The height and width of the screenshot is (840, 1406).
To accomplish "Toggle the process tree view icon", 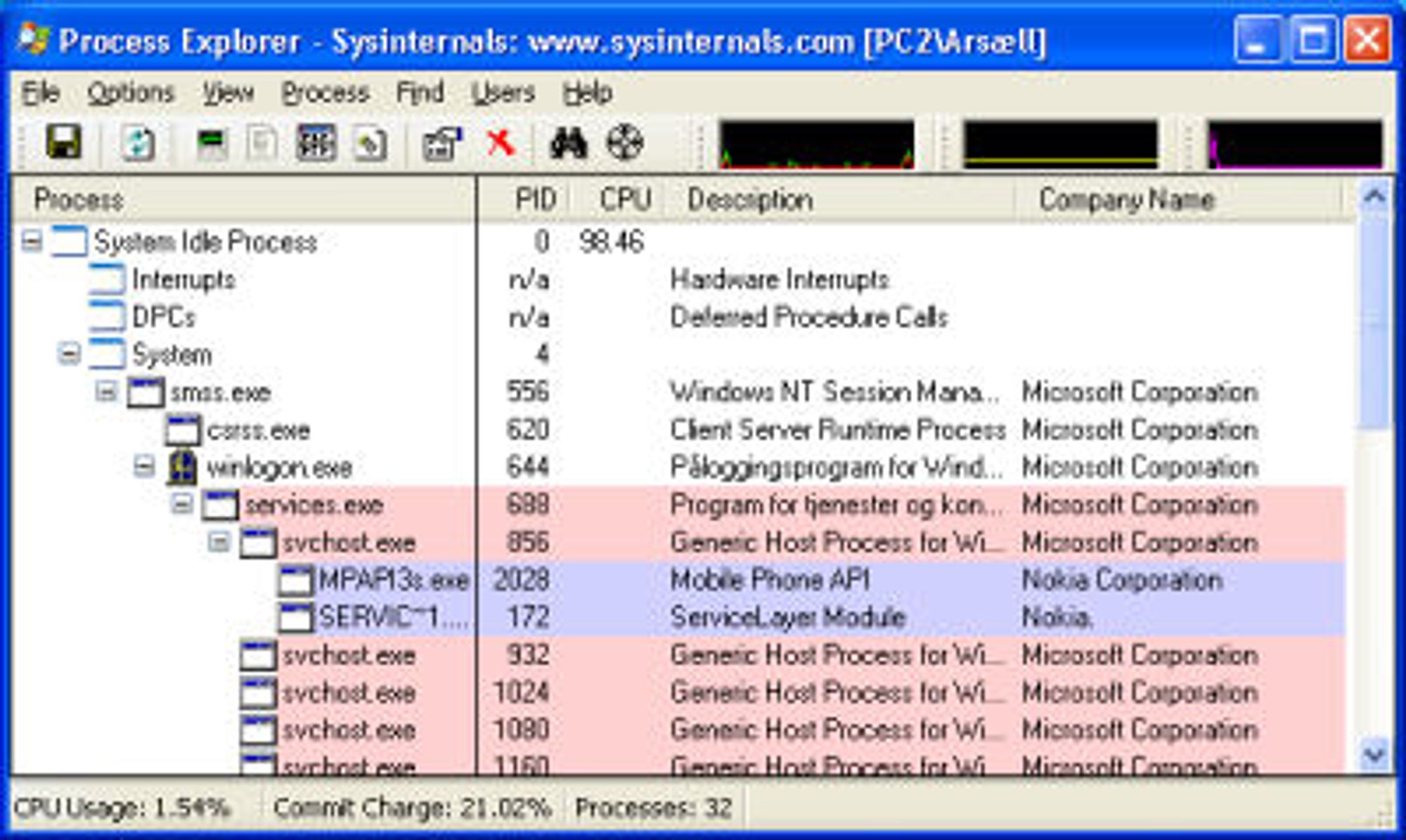I will click(262, 143).
